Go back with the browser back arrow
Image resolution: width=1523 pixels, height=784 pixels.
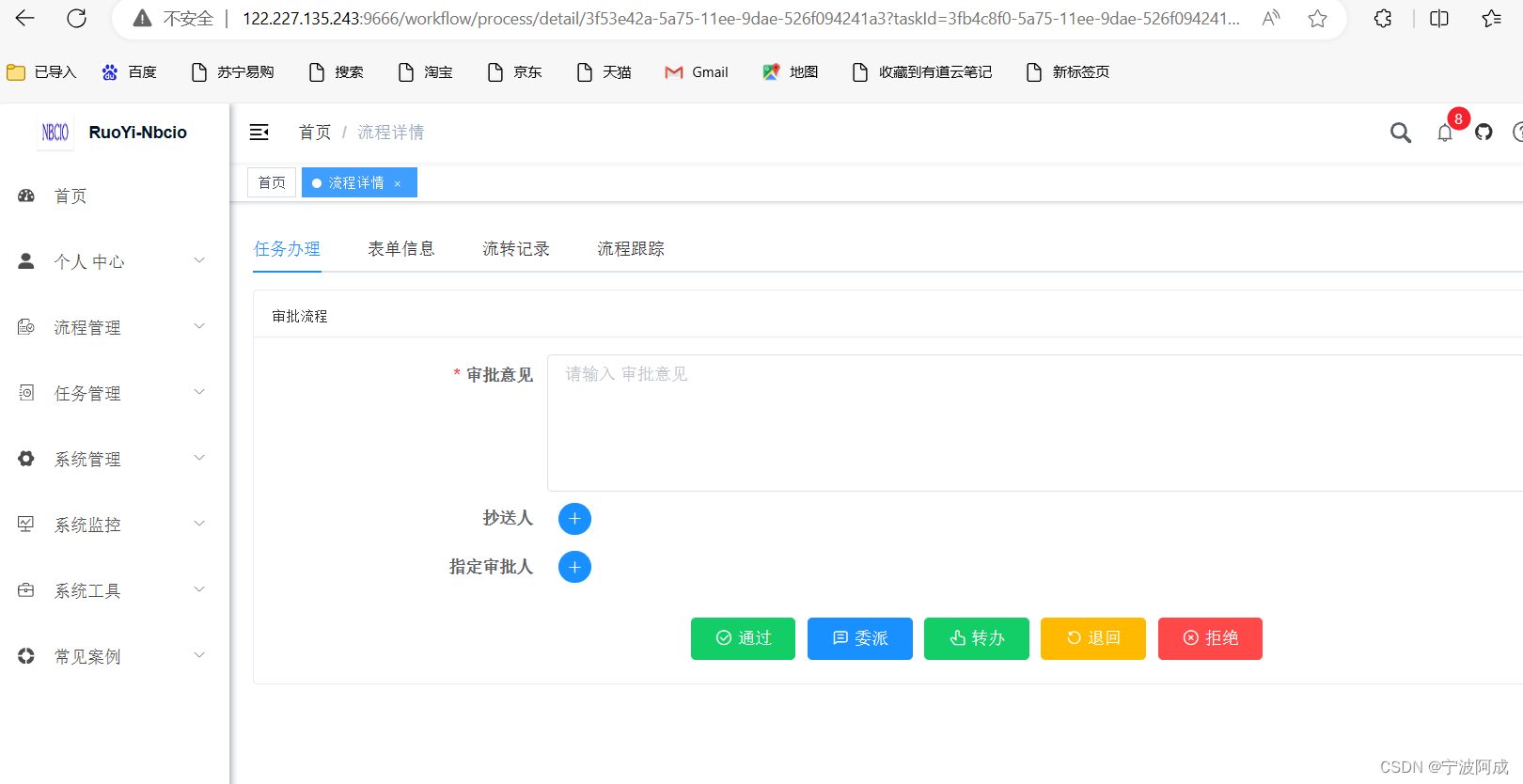pyautogui.click(x=25, y=18)
